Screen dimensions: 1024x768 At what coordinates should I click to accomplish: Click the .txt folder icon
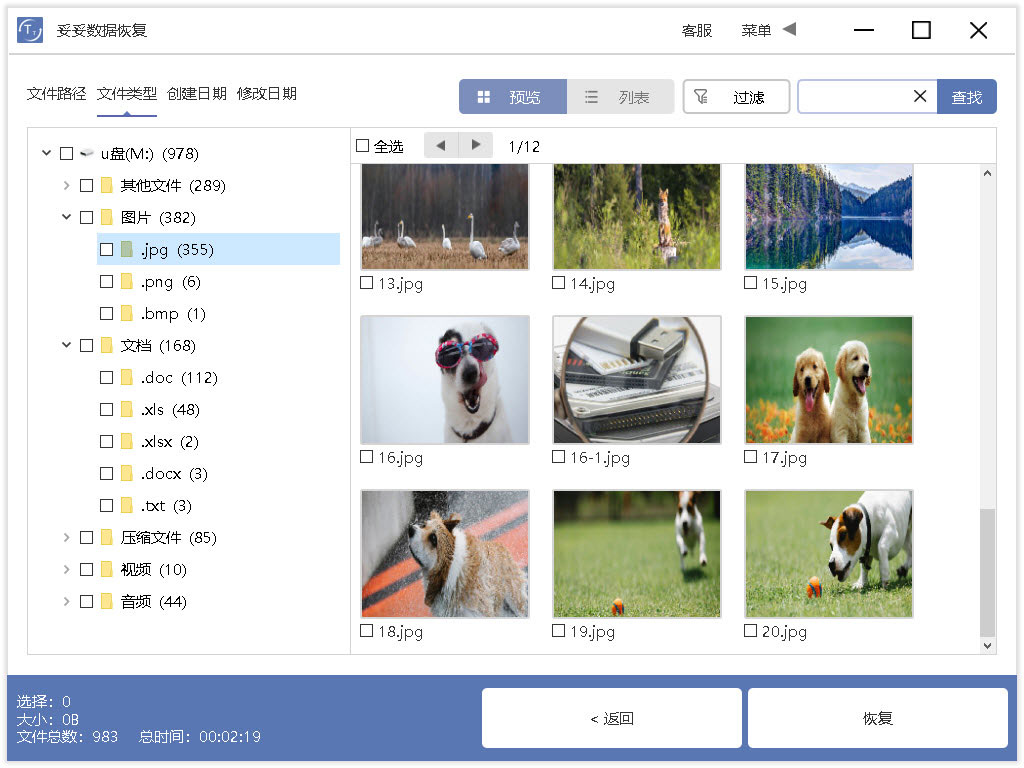pyautogui.click(x=127, y=505)
